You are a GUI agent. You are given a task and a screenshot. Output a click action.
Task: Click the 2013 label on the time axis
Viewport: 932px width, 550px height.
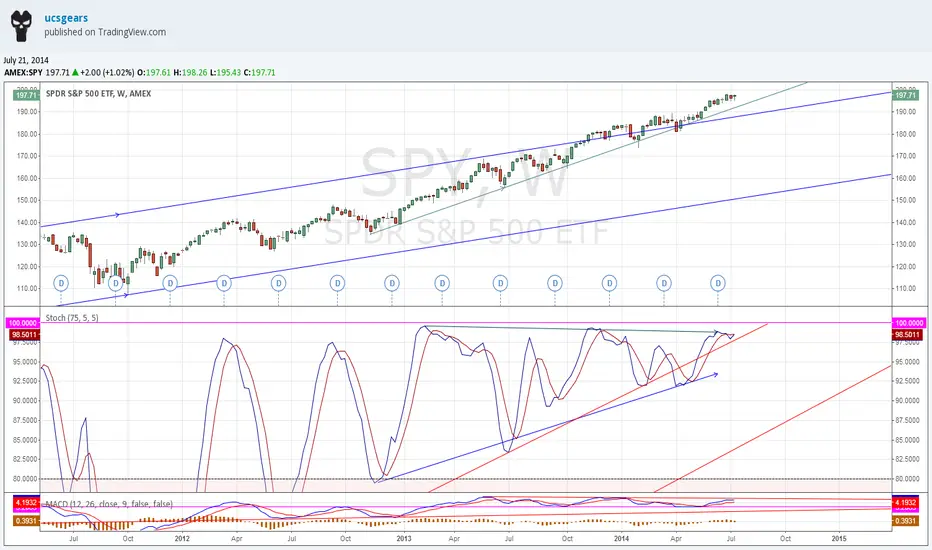404,539
